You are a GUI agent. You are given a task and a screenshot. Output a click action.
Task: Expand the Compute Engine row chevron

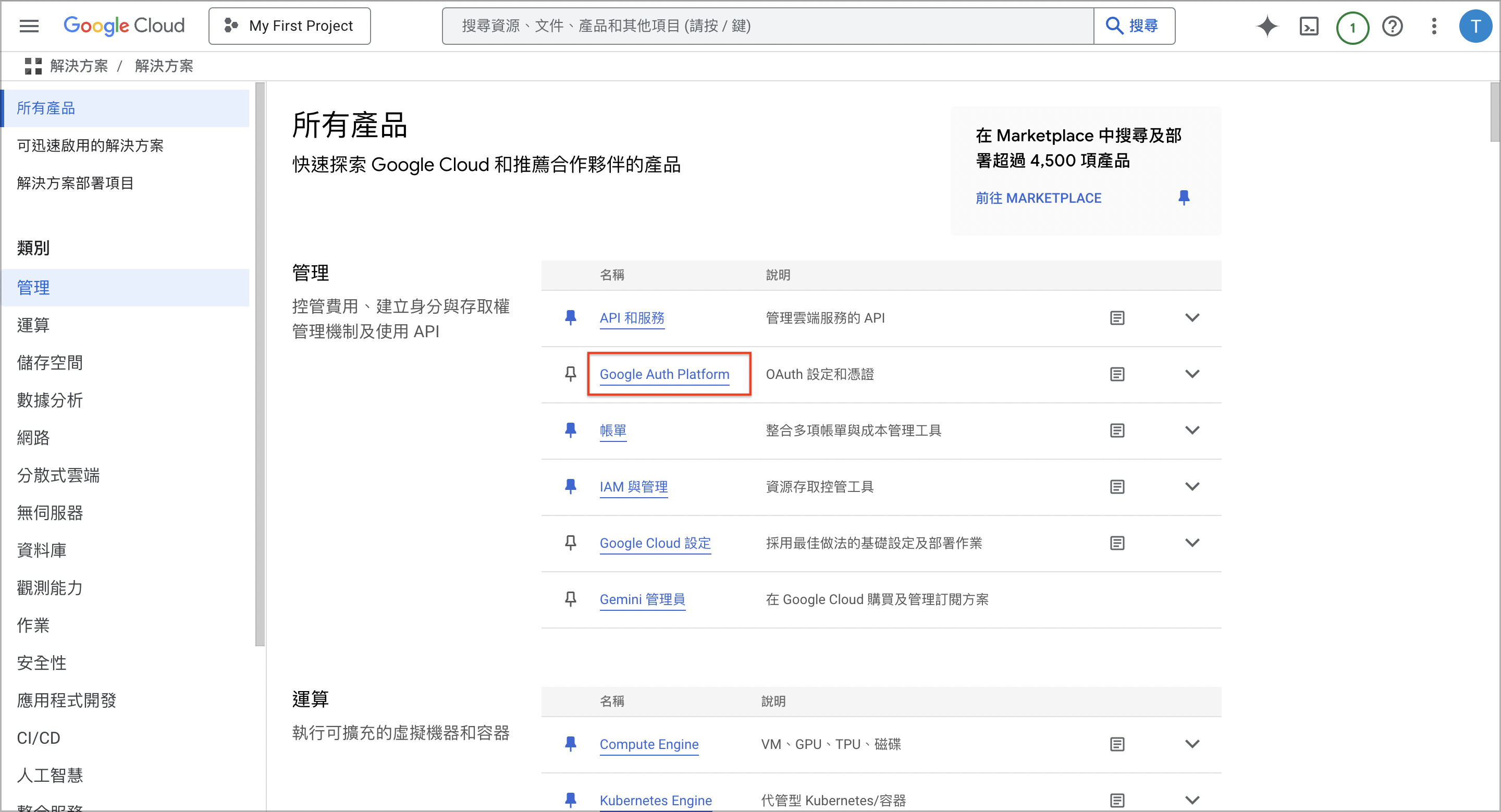[x=1192, y=744]
